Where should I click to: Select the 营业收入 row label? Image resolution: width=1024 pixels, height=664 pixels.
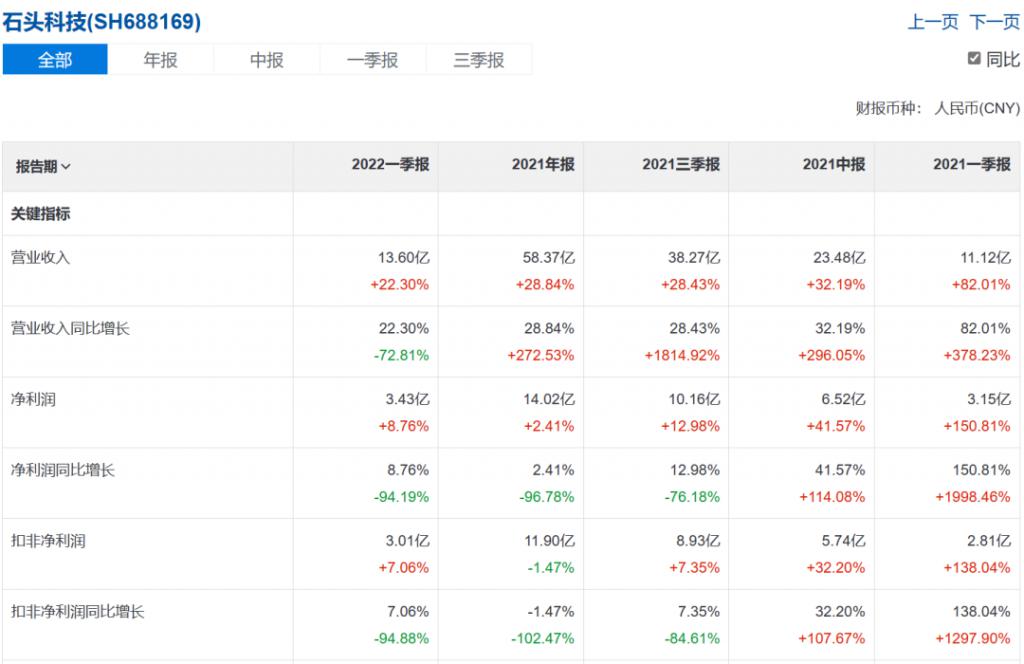[40, 257]
